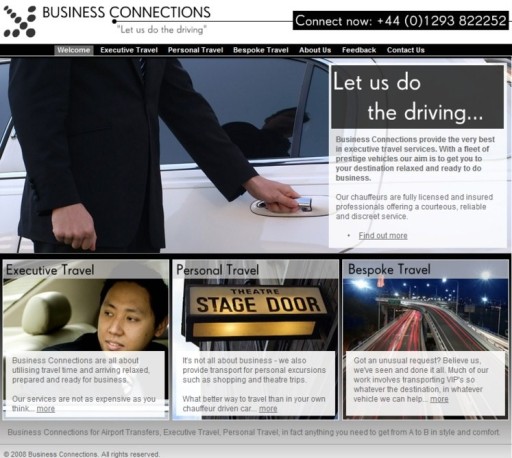This screenshot has height=458, width=512.
Task: Click the Bespoke Travel card heading
Action: [x=389, y=269]
